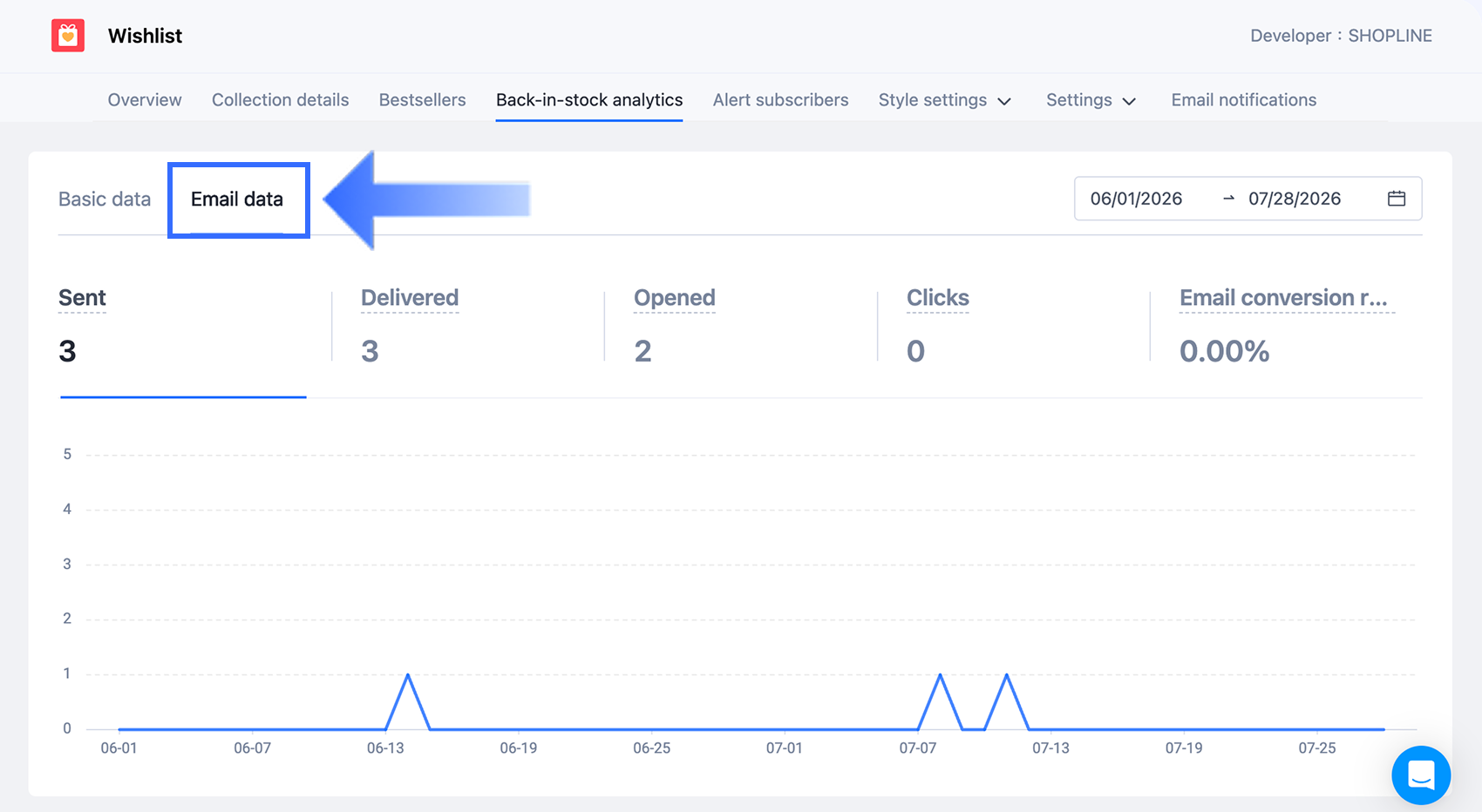Open the Collection details tab
The image size is (1482, 812).
(280, 100)
